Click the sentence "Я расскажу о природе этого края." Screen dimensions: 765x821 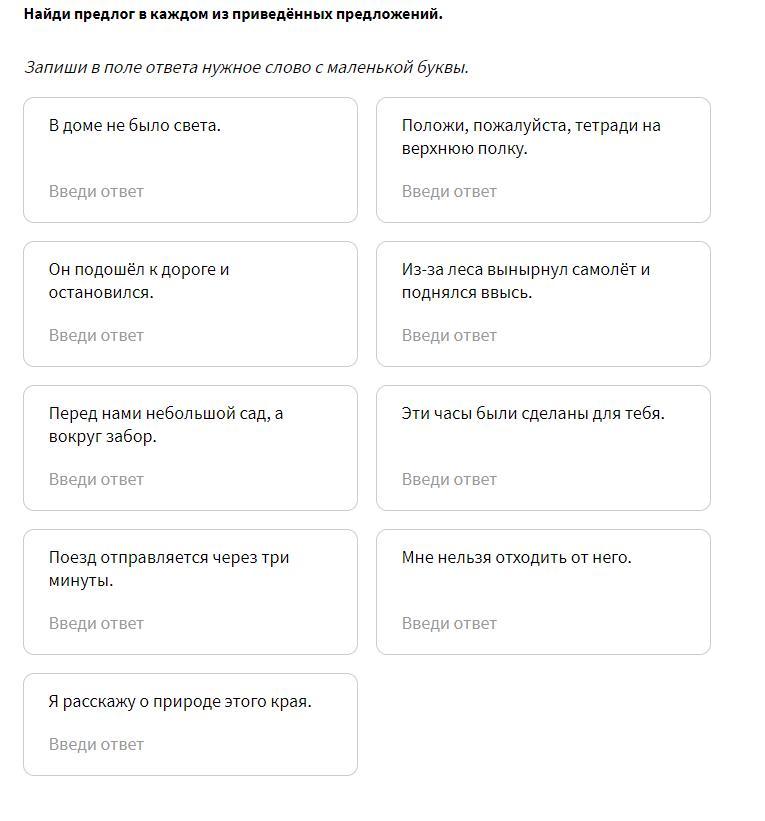(180, 701)
